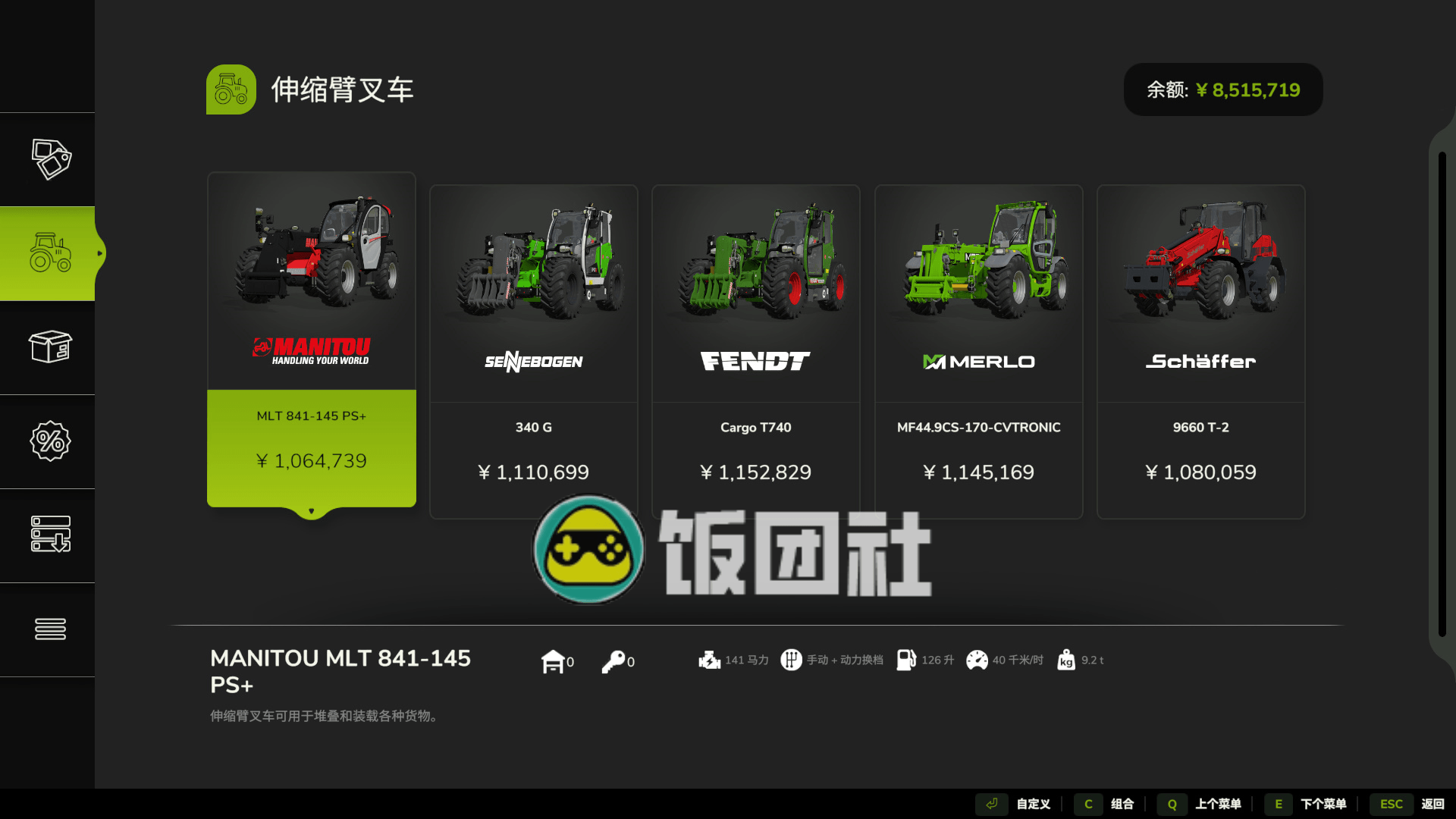Click the vertical scrollbar on right edge
This screenshot has height=819, width=1456.
point(1442,394)
